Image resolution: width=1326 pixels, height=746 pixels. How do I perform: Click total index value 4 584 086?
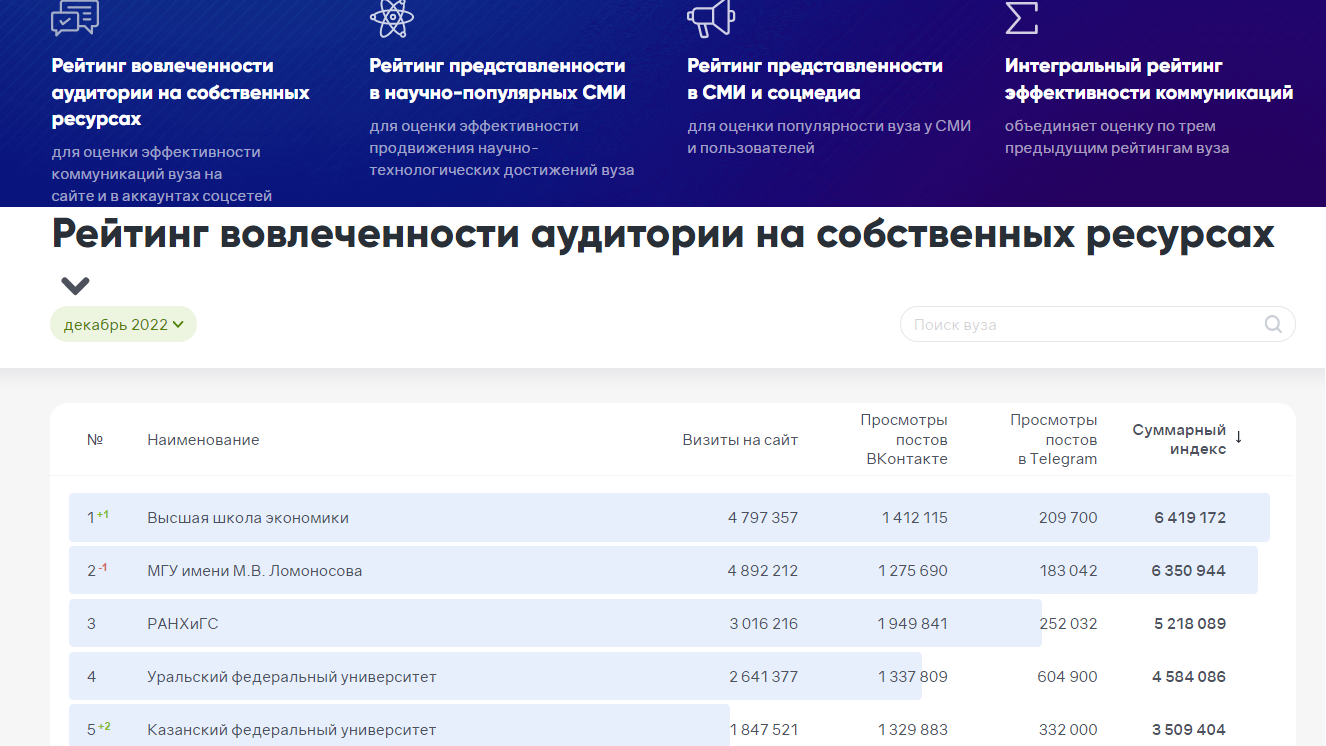pyautogui.click(x=1189, y=677)
